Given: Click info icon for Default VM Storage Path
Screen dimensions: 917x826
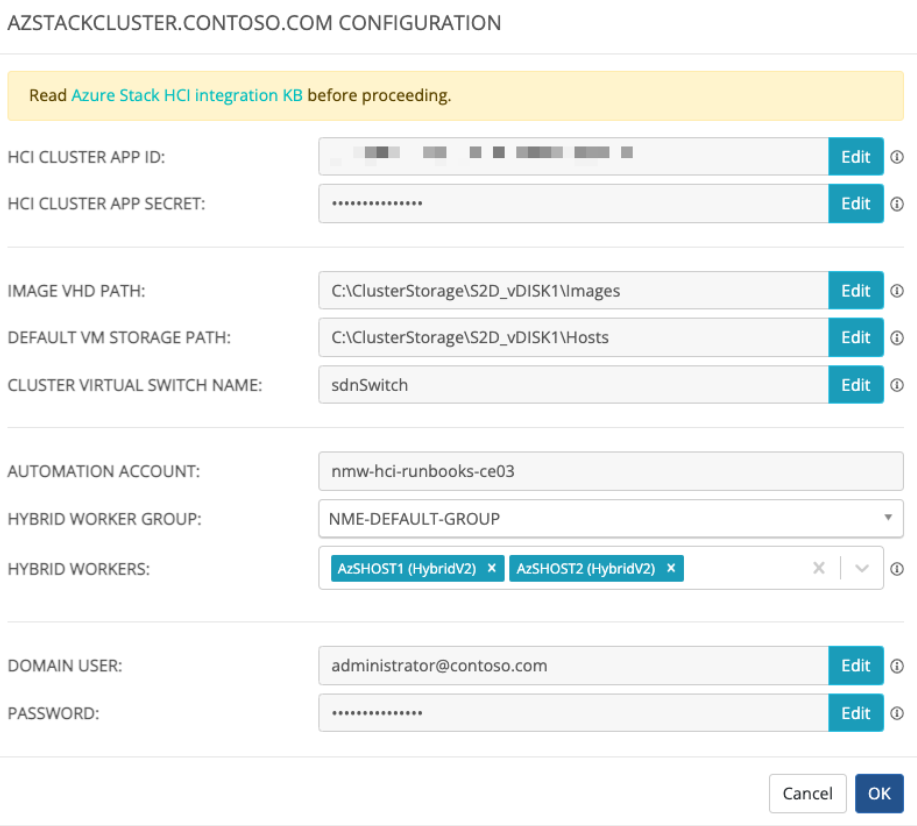Looking at the screenshot, I should pos(897,338).
